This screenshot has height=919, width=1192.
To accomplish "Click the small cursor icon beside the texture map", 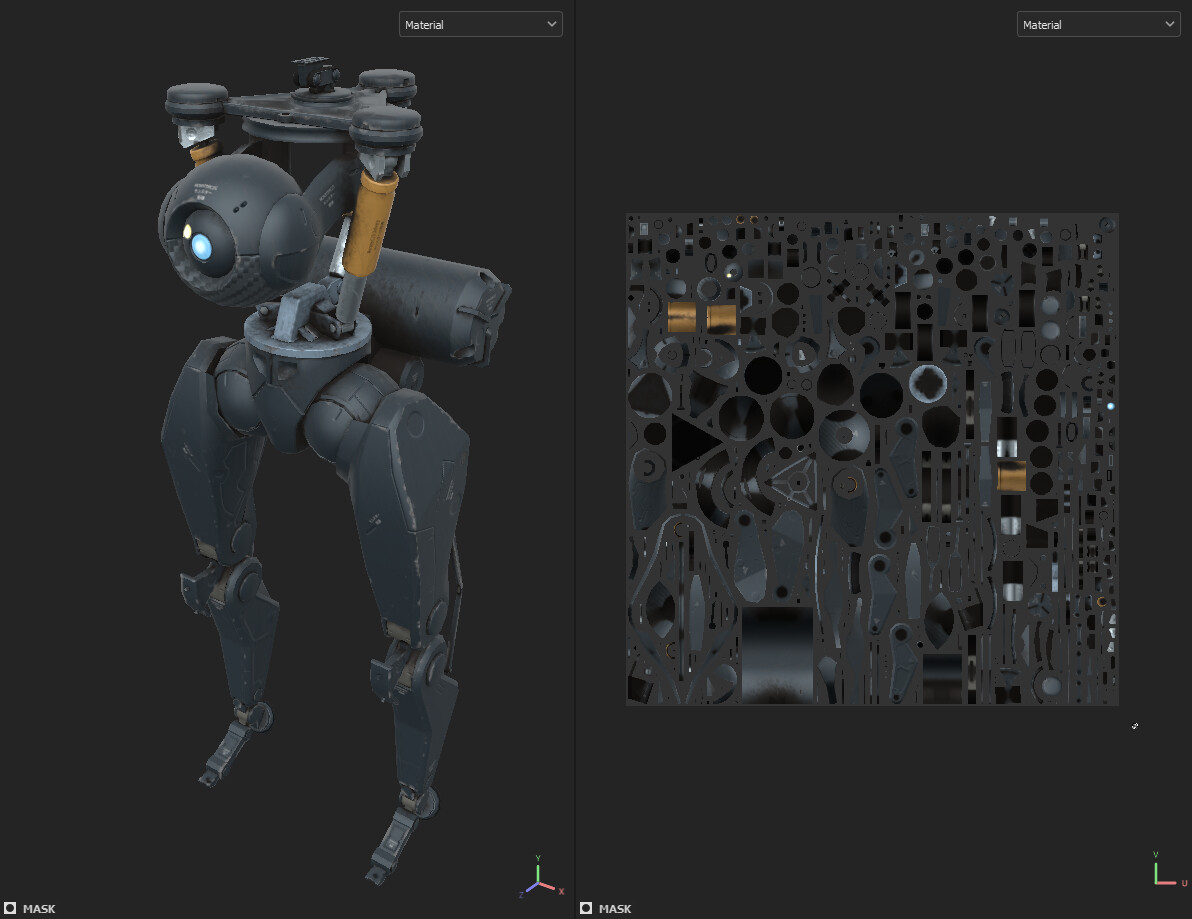I will (x=1135, y=726).
